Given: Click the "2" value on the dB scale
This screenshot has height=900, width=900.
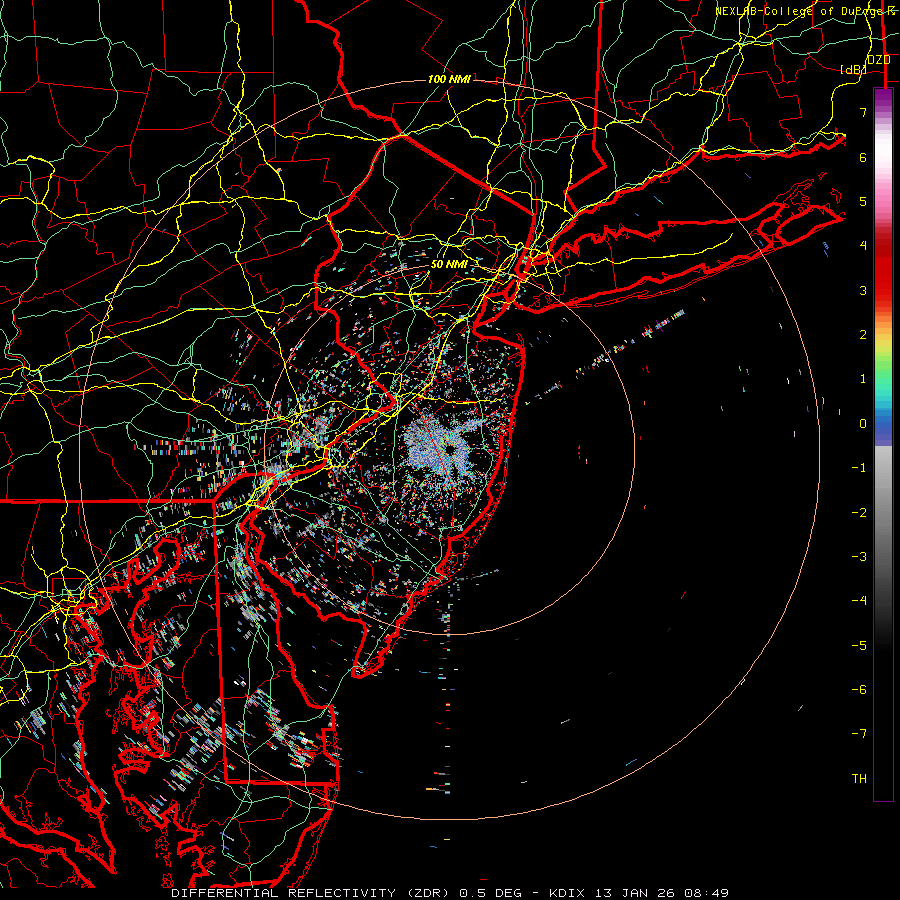Looking at the screenshot, I should tap(863, 335).
